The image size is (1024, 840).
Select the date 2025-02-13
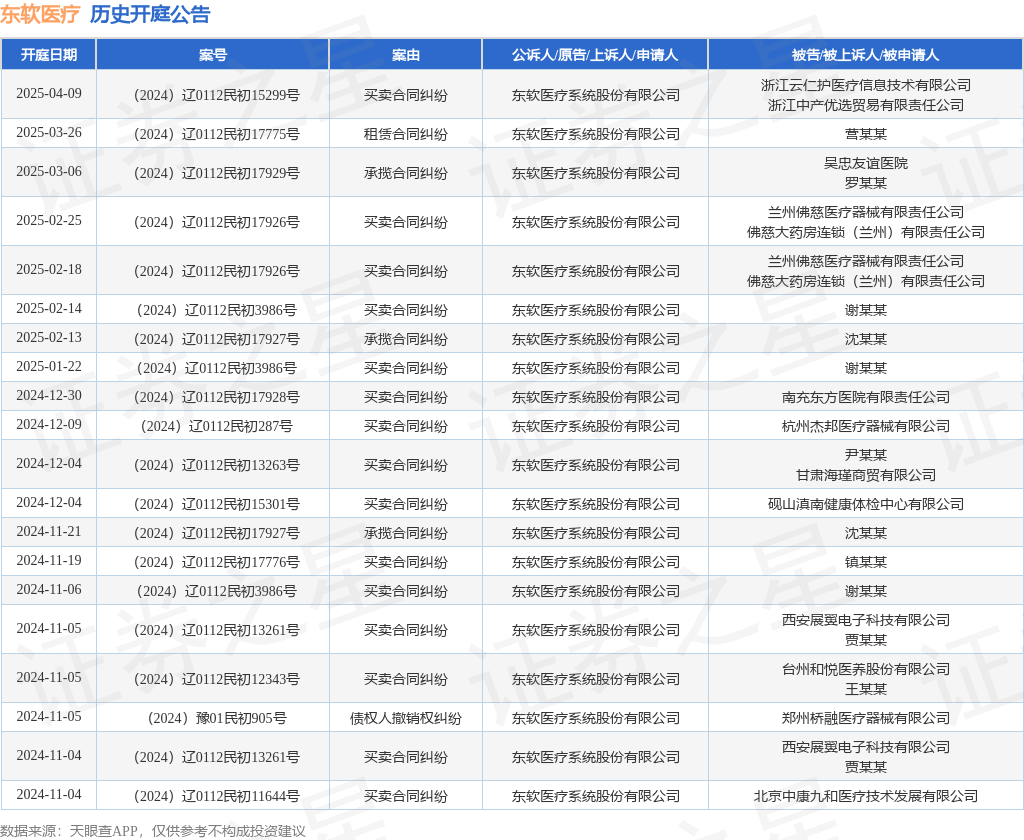click(x=49, y=337)
